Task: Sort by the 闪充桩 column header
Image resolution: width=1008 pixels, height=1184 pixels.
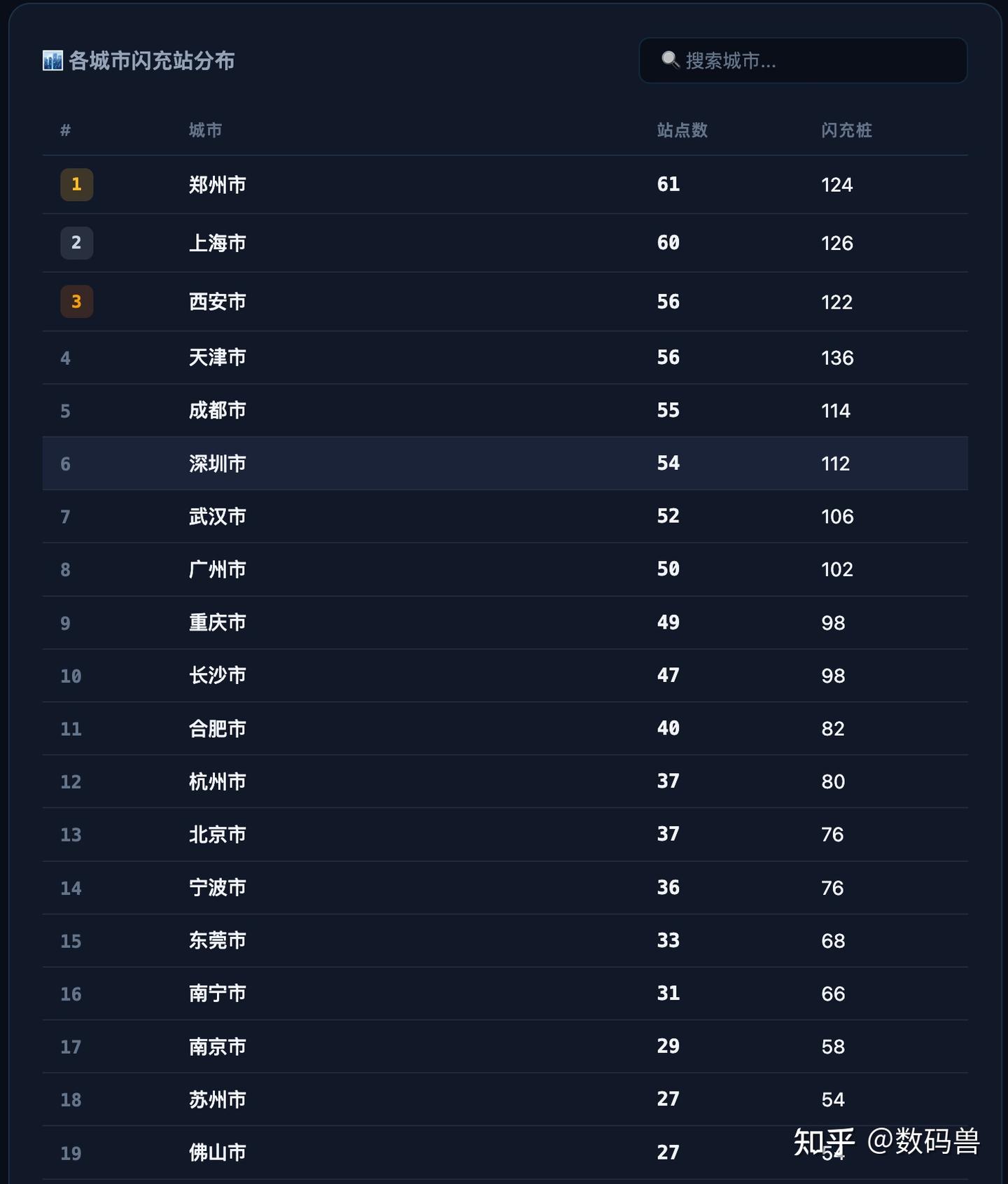Action: click(x=846, y=130)
